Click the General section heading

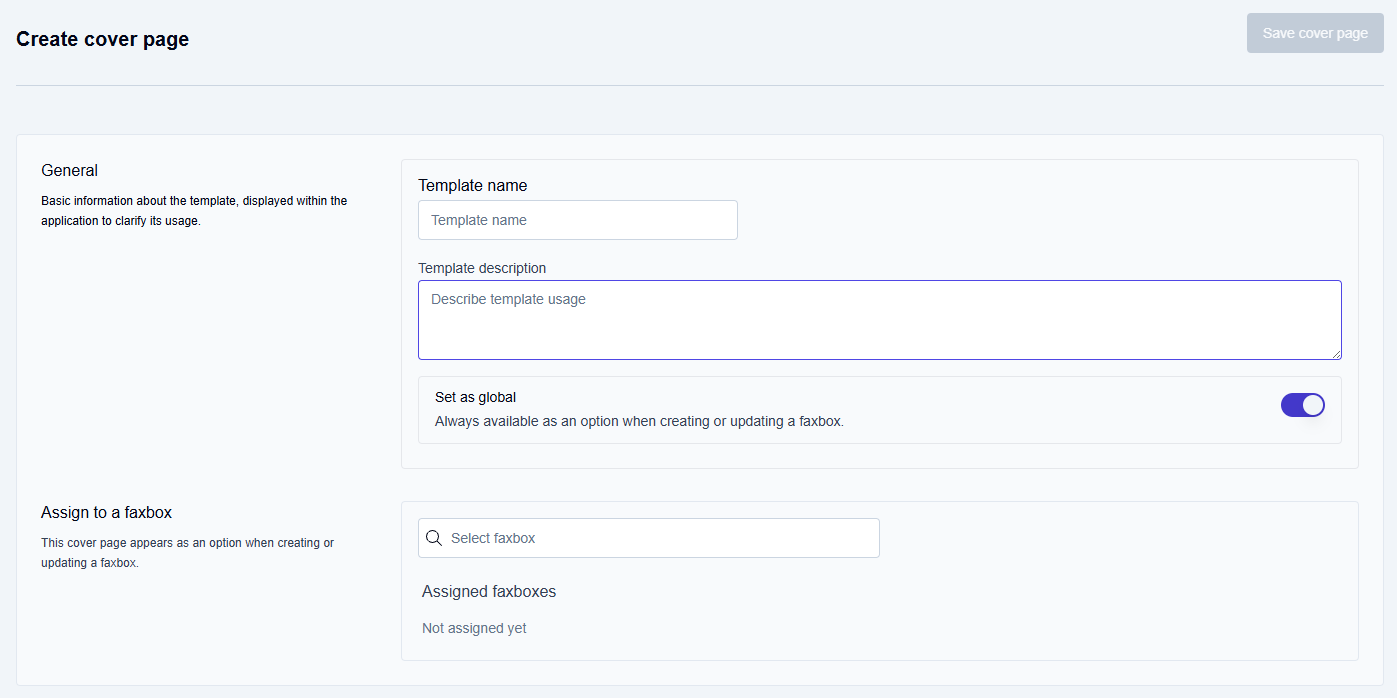pos(69,171)
